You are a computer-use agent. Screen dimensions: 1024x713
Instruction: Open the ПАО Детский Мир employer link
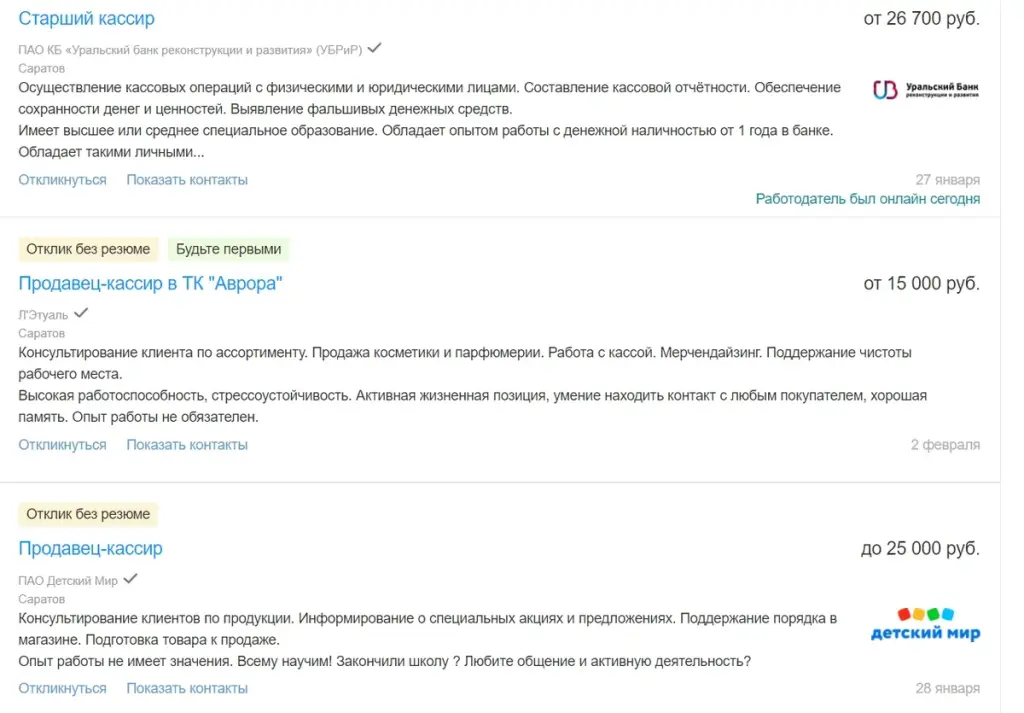pos(68,580)
